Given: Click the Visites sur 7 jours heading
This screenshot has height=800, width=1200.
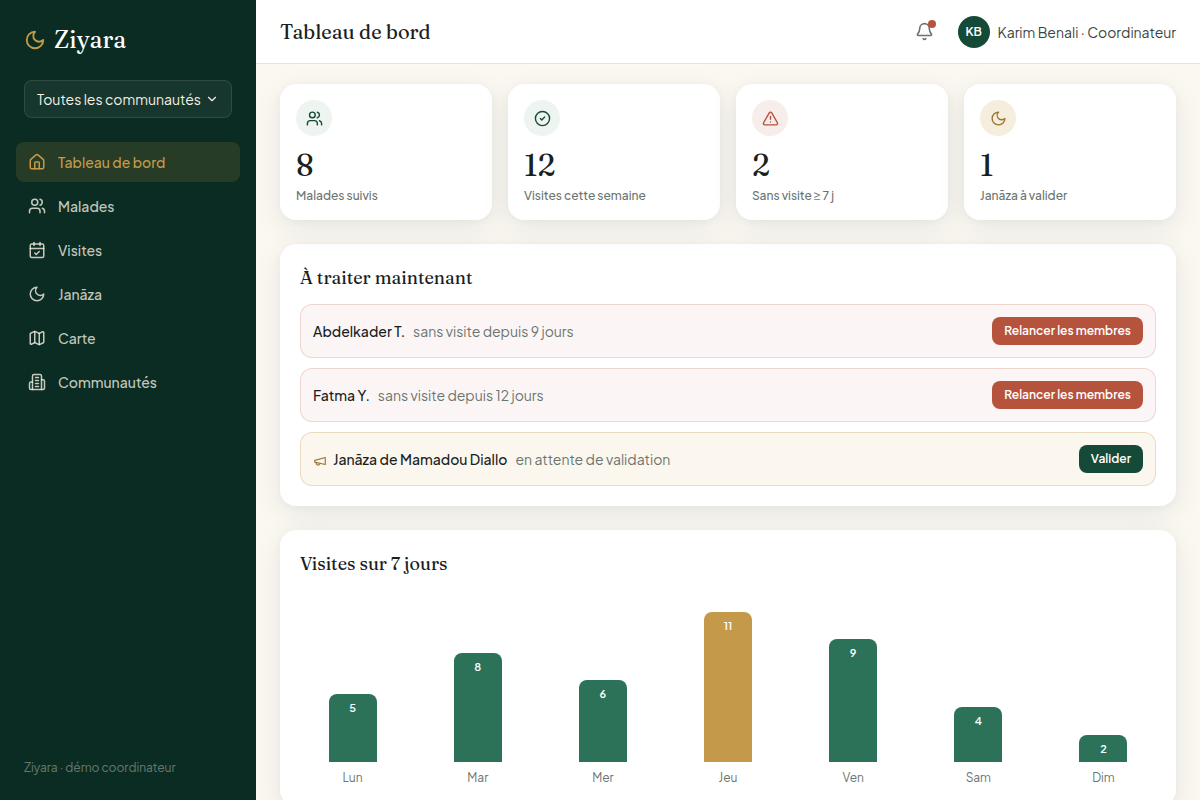Looking at the screenshot, I should pyautogui.click(x=374, y=564).
